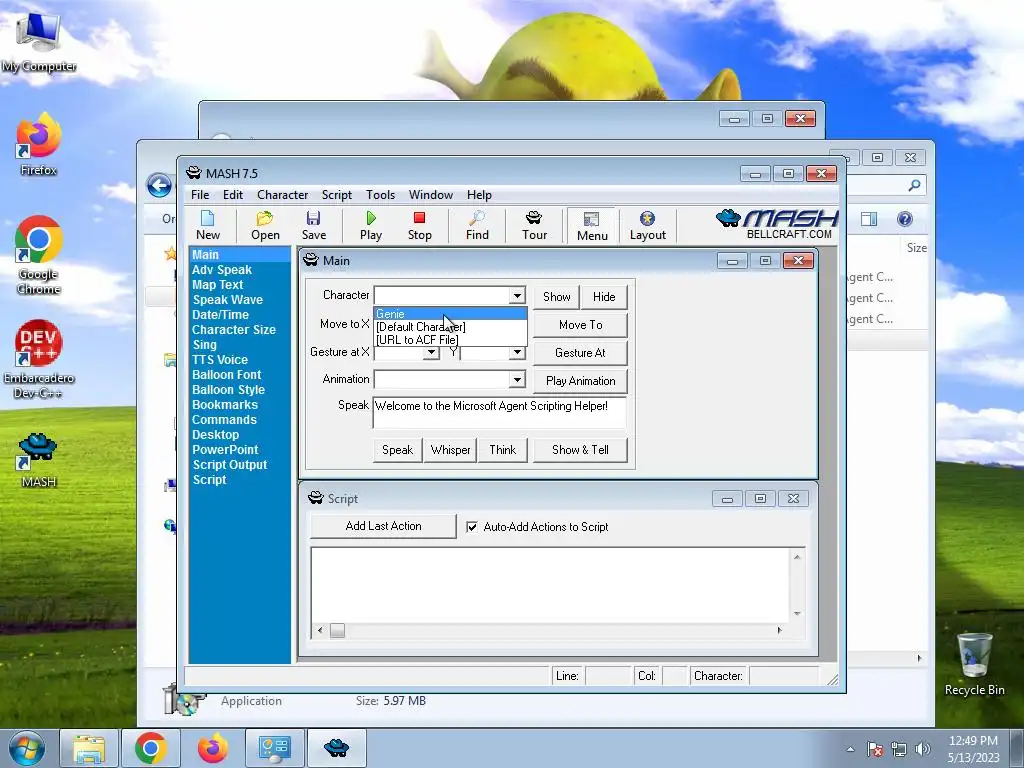Click the Show & Tell button
Screen dimensions: 1024x768
(581, 450)
